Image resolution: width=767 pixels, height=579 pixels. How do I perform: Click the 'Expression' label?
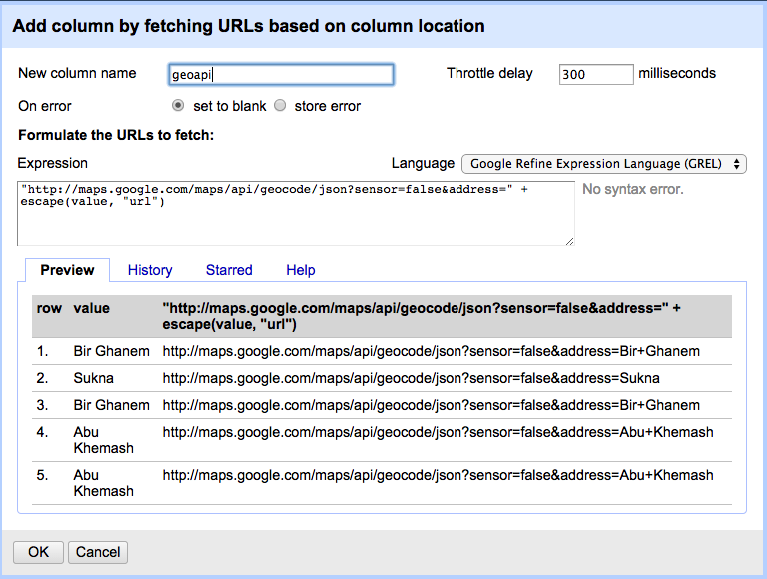[x=52, y=163]
